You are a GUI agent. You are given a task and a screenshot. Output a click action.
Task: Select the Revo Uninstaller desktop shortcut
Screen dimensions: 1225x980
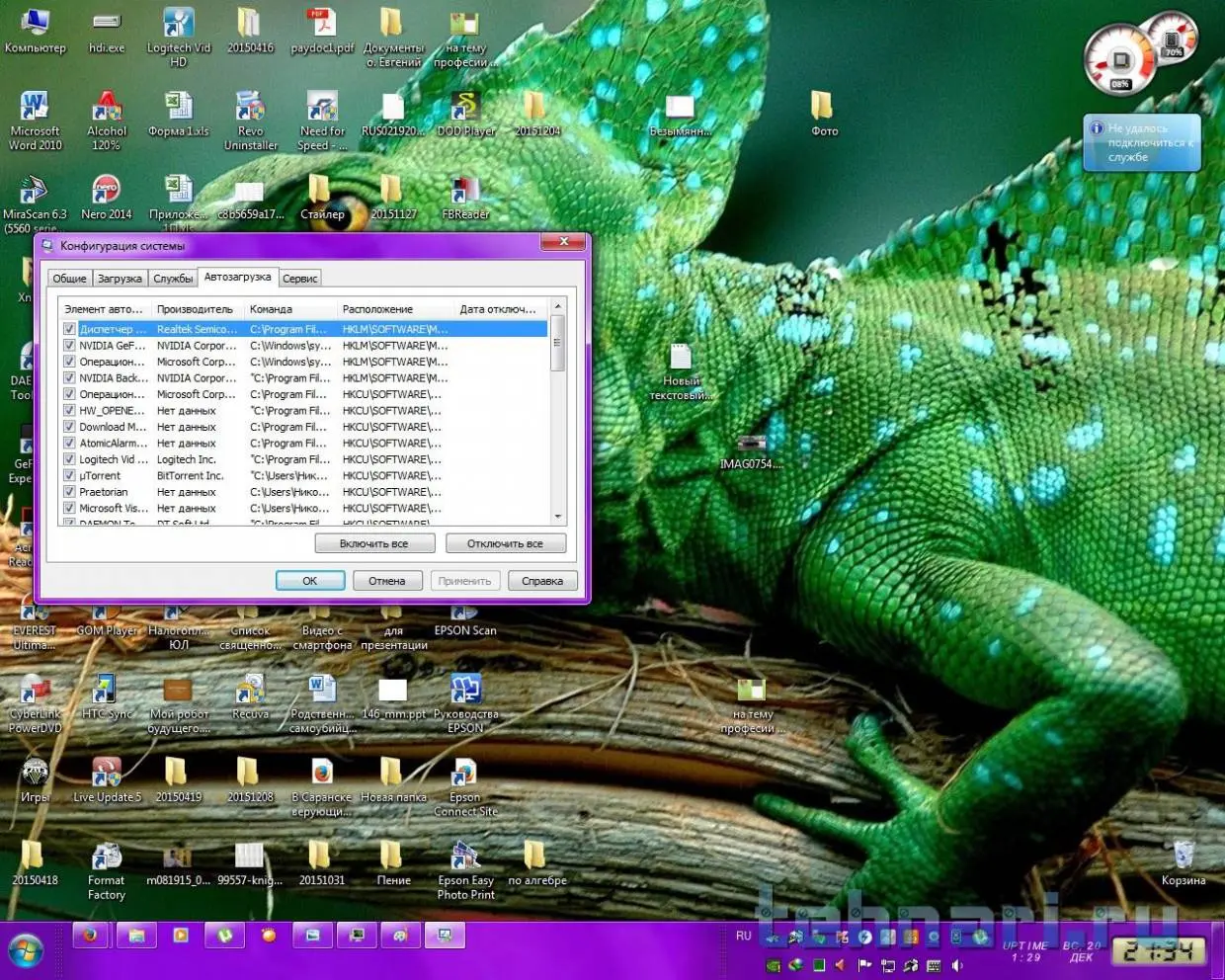(x=251, y=109)
